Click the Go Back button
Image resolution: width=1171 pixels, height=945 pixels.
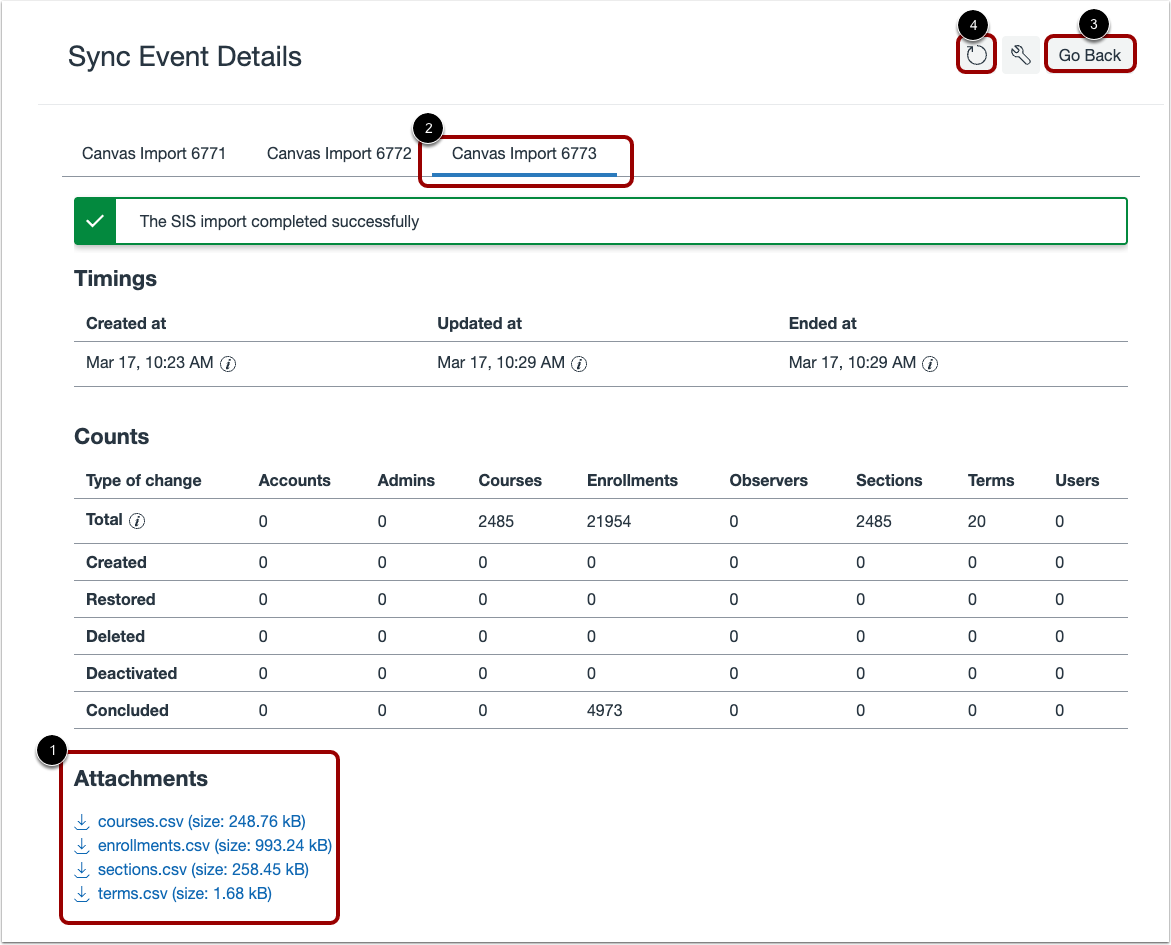click(x=1090, y=55)
